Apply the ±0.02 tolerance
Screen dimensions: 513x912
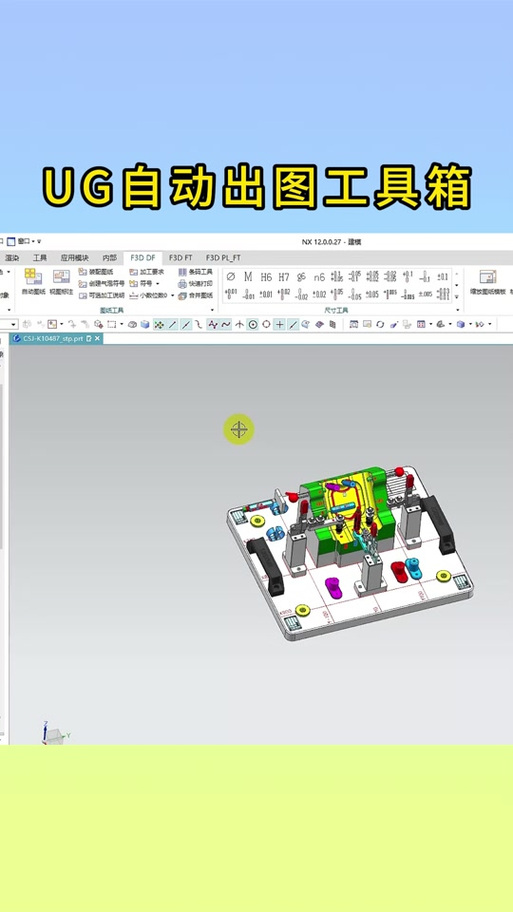(319, 294)
